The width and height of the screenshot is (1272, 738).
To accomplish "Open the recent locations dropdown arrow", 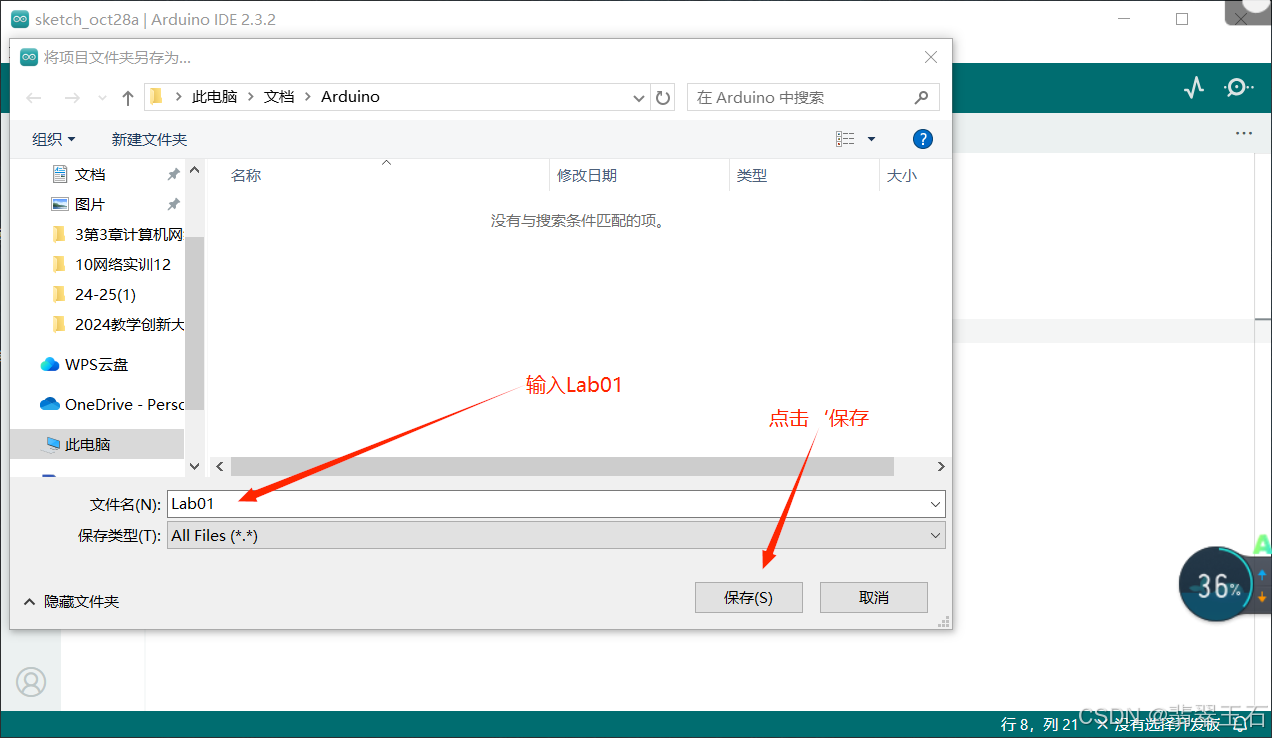I will point(102,98).
